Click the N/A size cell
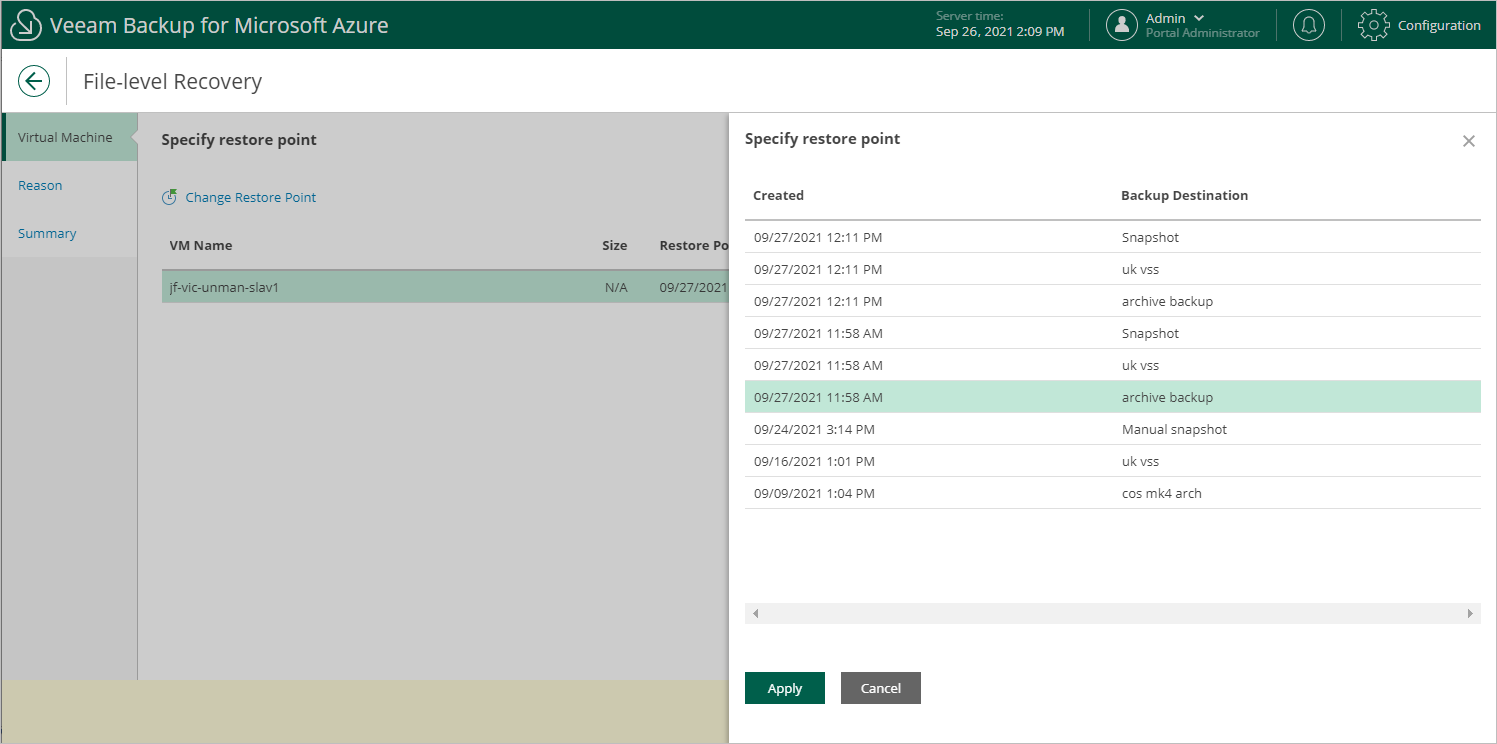The width and height of the screenshot is (1497, 744). [616, 287]
